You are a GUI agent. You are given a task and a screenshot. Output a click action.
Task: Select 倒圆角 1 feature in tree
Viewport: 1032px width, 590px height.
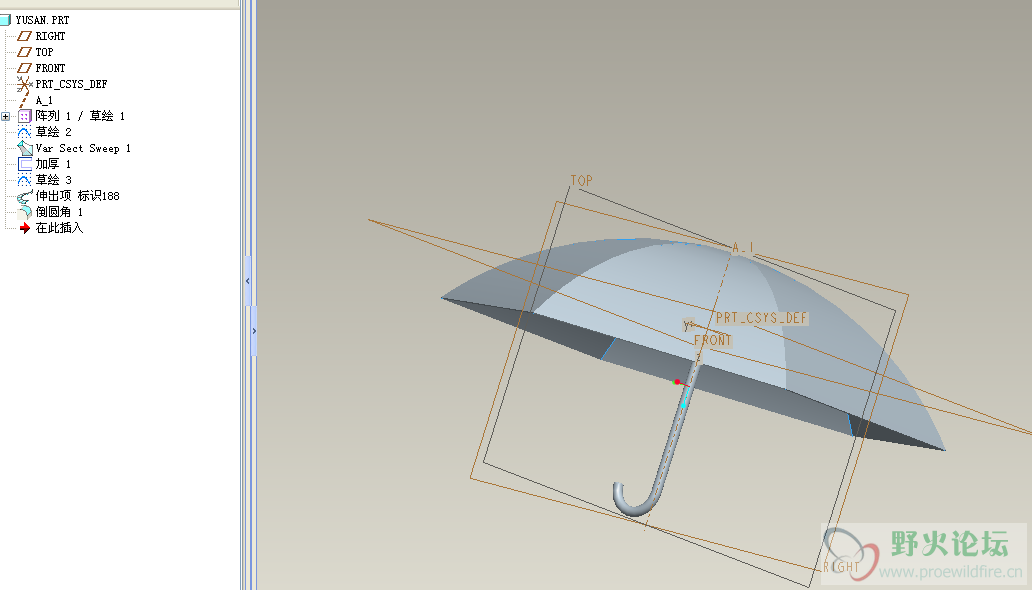[59, 212]
